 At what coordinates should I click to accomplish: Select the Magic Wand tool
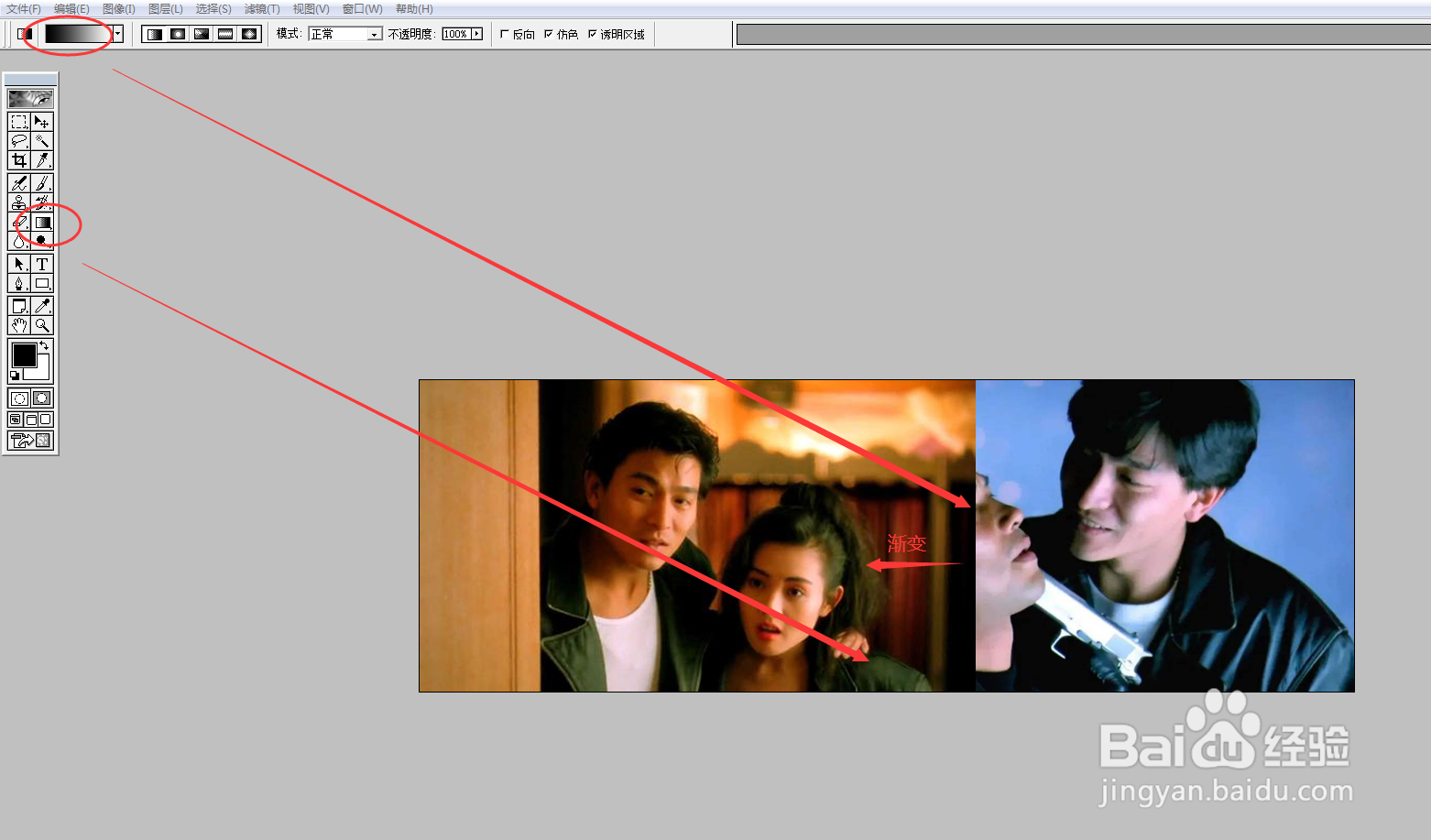click(x=42, y=141)
